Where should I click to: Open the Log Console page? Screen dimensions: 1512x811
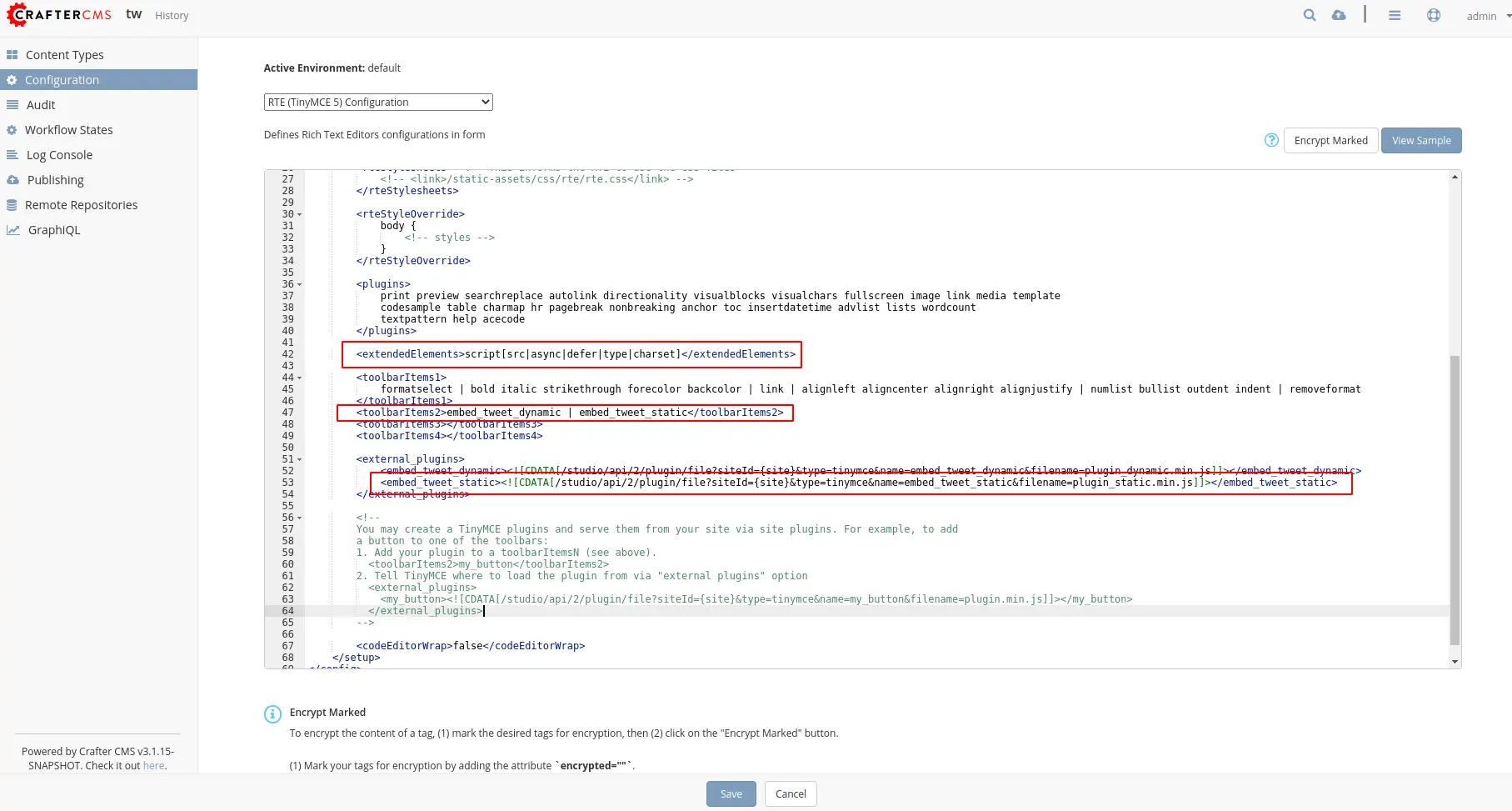coord(59,155)
